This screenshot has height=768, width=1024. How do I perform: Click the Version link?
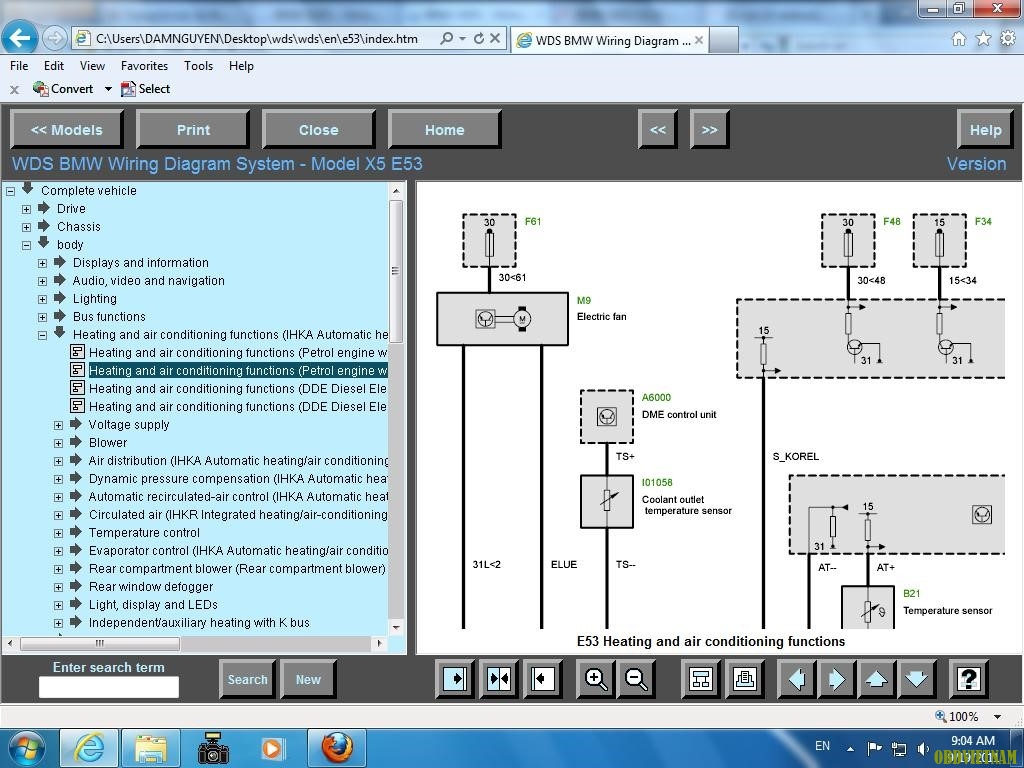point(976,164)
